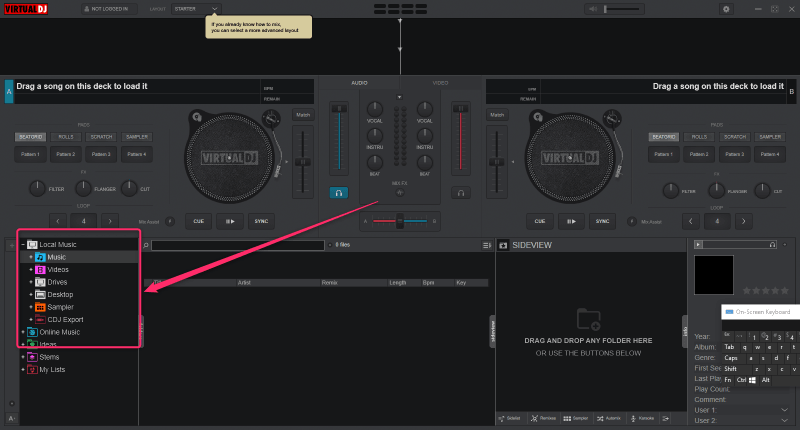This screenshot has height=430, width=800.
Task: Switch mixer to the AUDIO tab
Action: [x=359, y=83]
